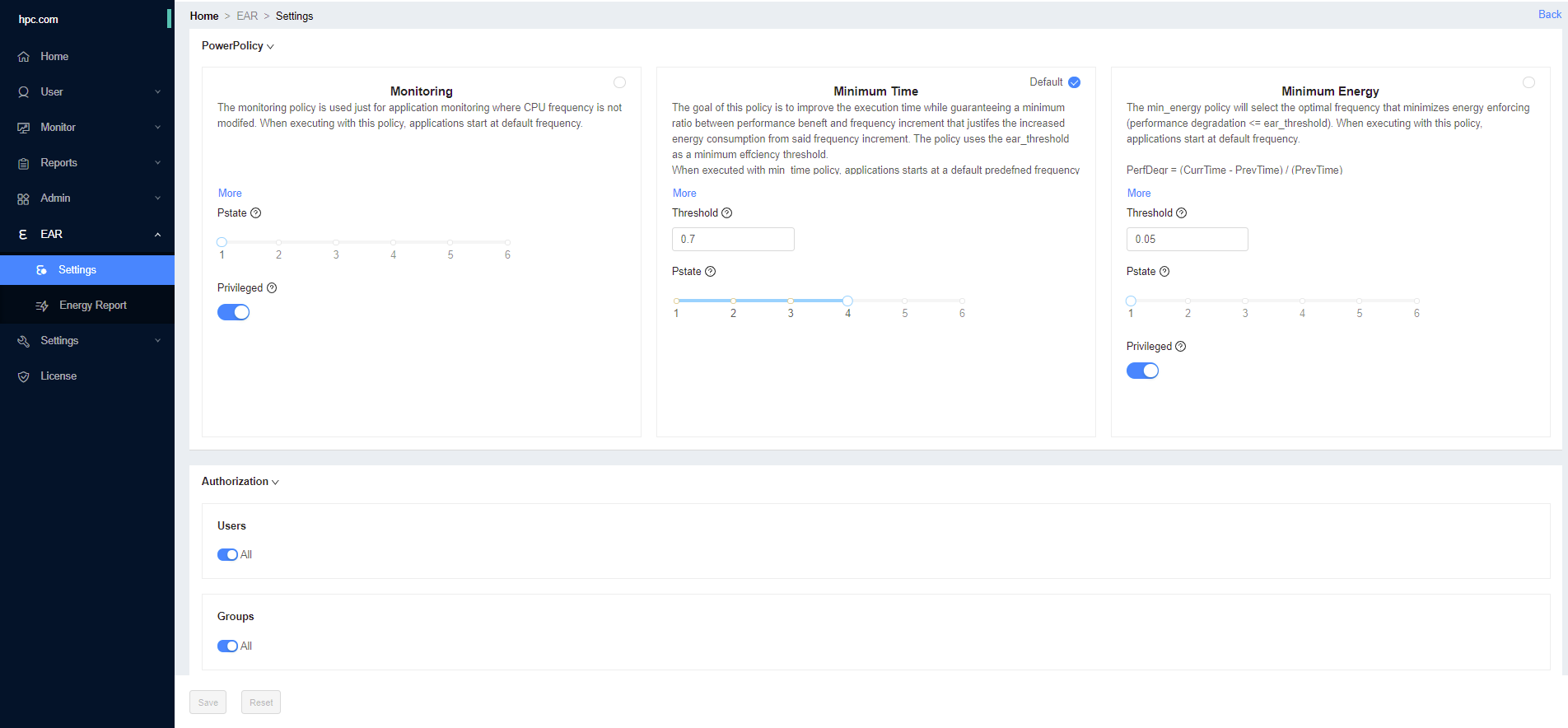
Task: Click the Monitor icon in the sidebar
Action: [x=24, y=128]
